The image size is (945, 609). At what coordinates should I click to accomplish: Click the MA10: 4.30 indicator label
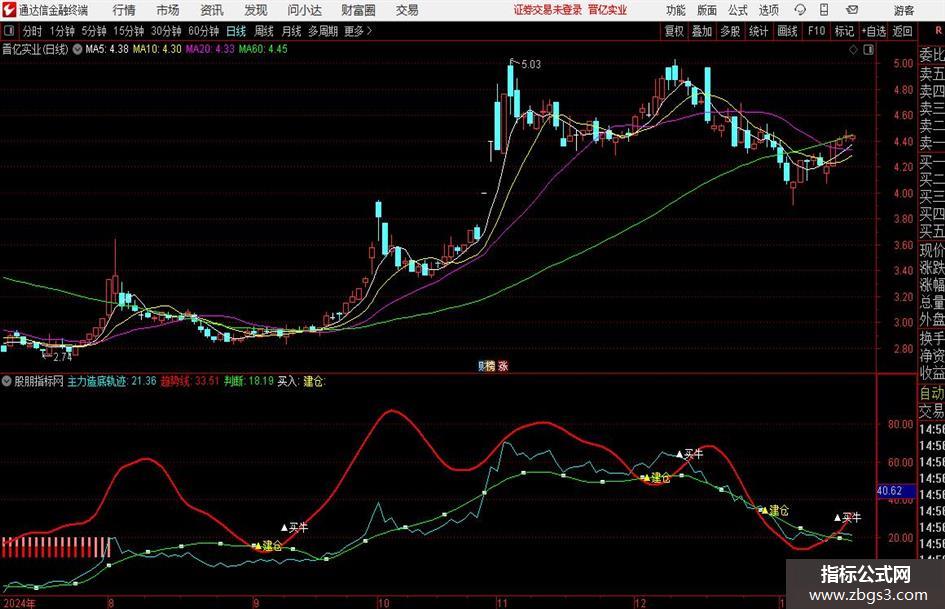coord(157,49)
